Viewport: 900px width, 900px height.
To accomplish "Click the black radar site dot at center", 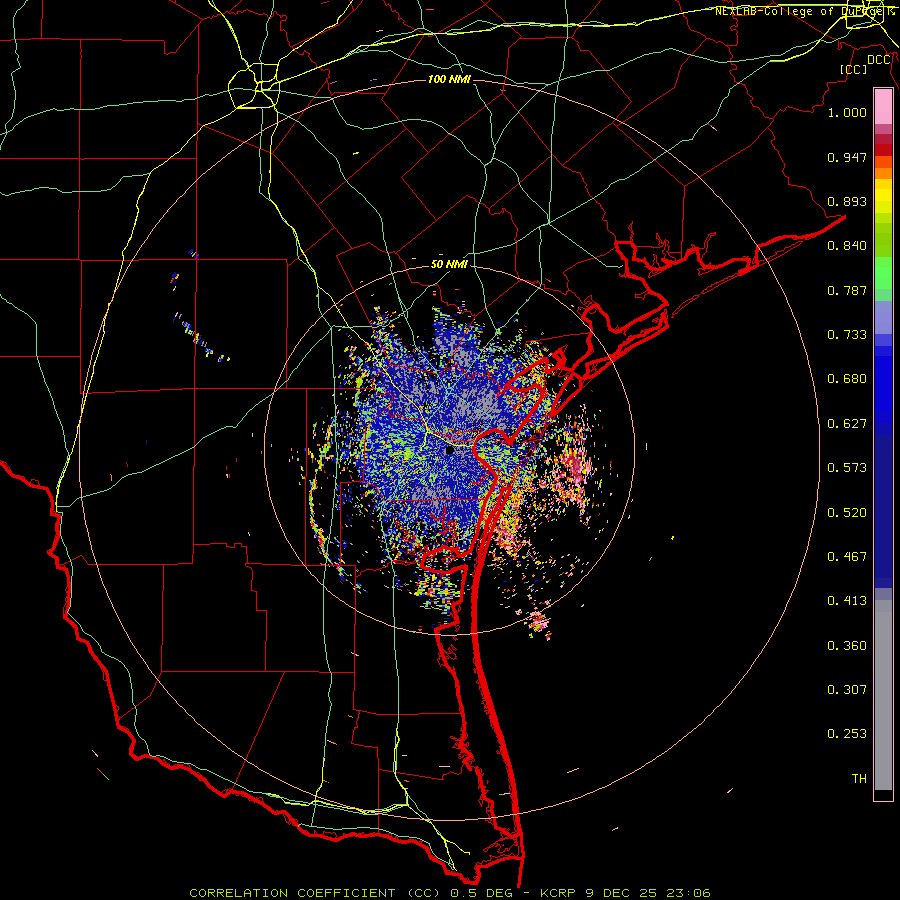I will pos(450,451).
